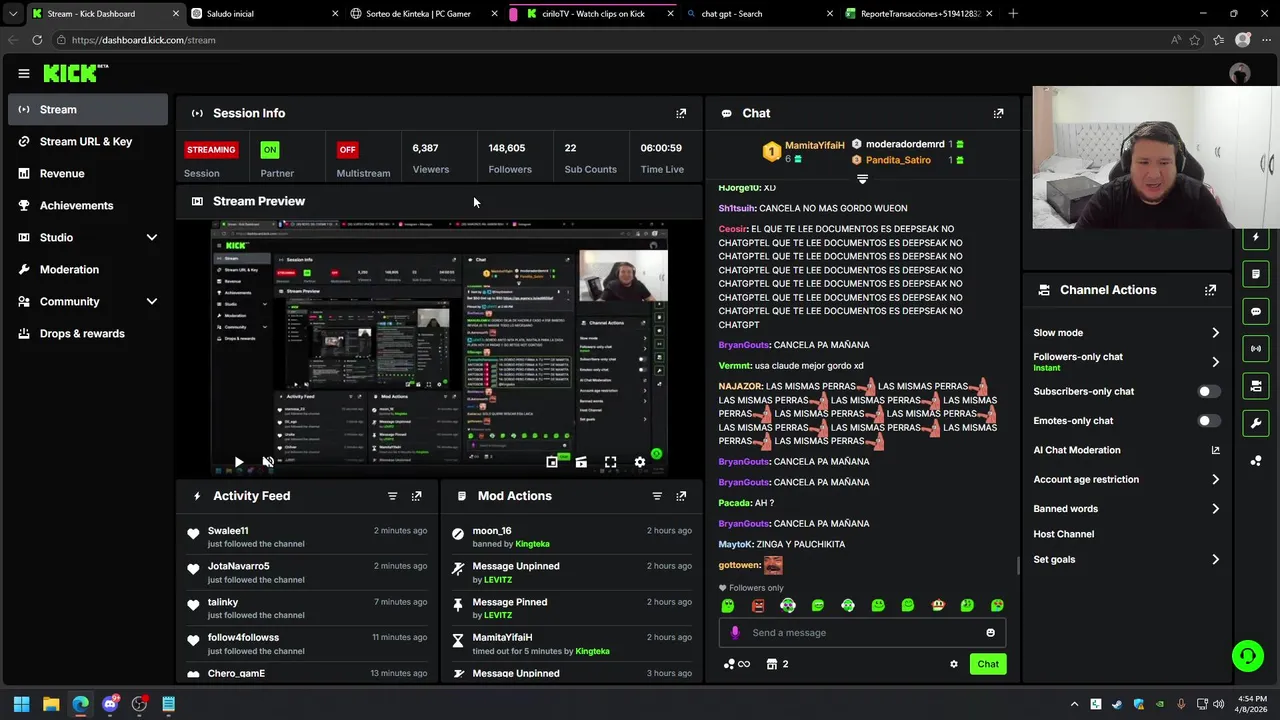This screenshot has width=1280, height=720.
Task: Open Drops & rewards in sidebar
Action: tap(88, 334)
